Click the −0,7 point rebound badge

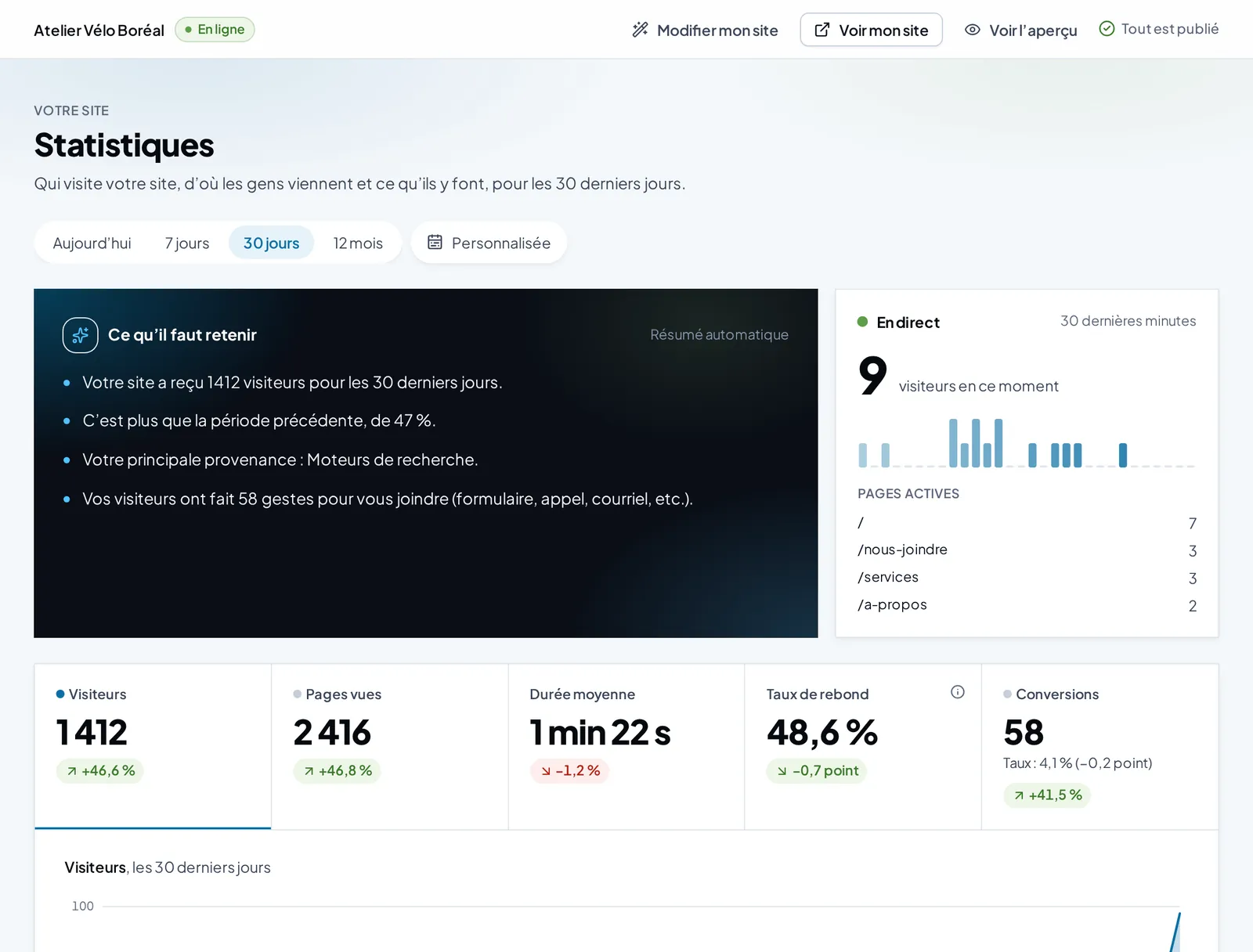pos(816,771)
